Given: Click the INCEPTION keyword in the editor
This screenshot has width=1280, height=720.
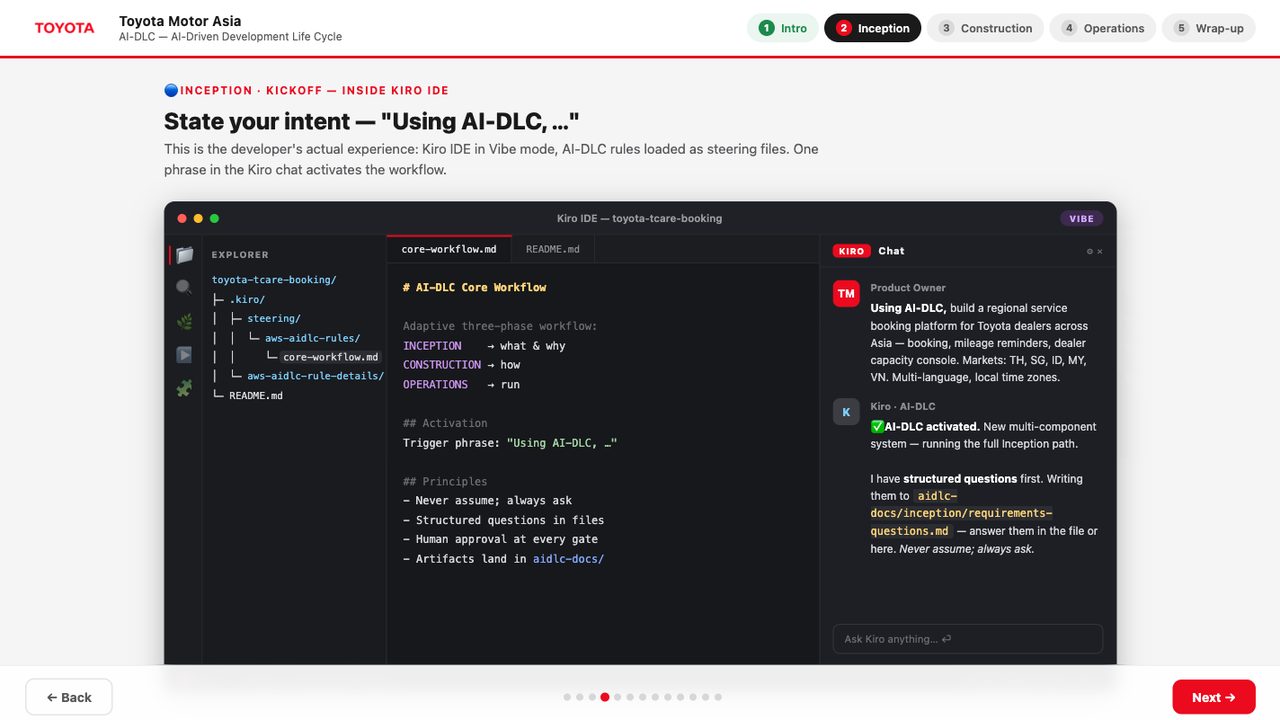Looking at the screenshot, I should [x=432, y=346].
